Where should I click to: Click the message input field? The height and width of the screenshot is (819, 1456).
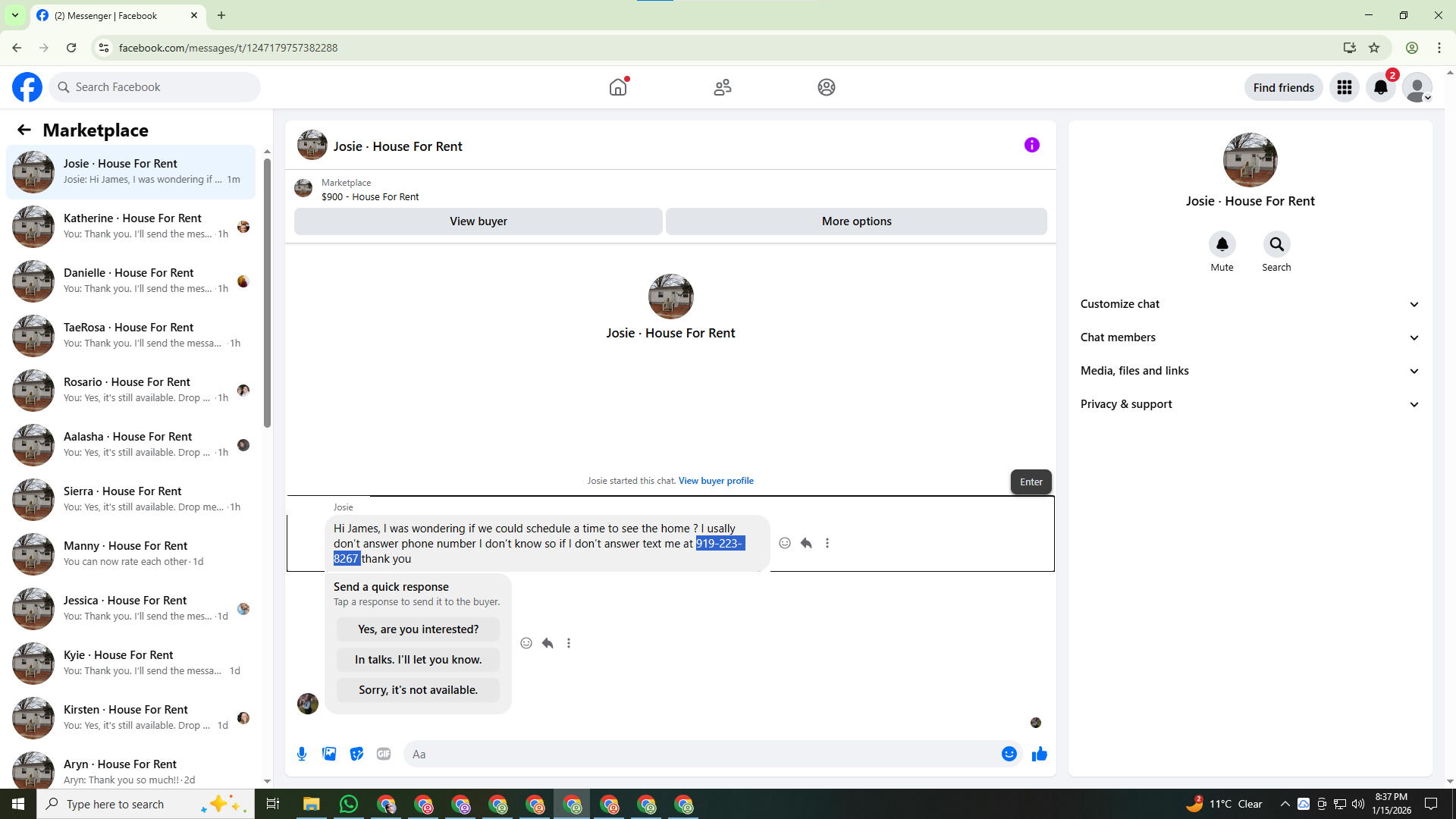point(698,754)
